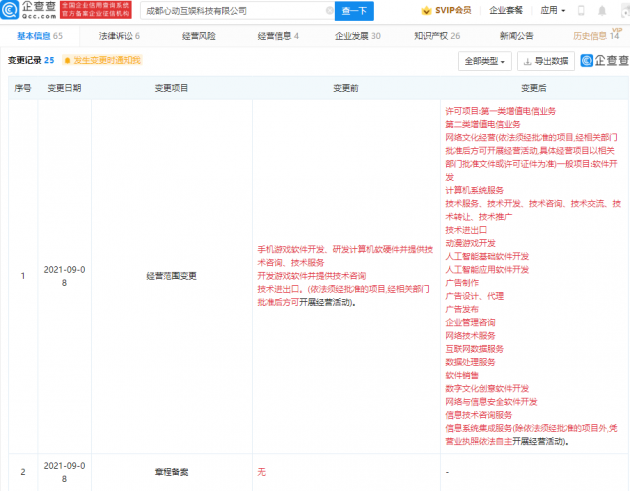This screenshot has width=630, height=491.
Task: Click the 计算机系统服务 line
Action: point(475,190)
